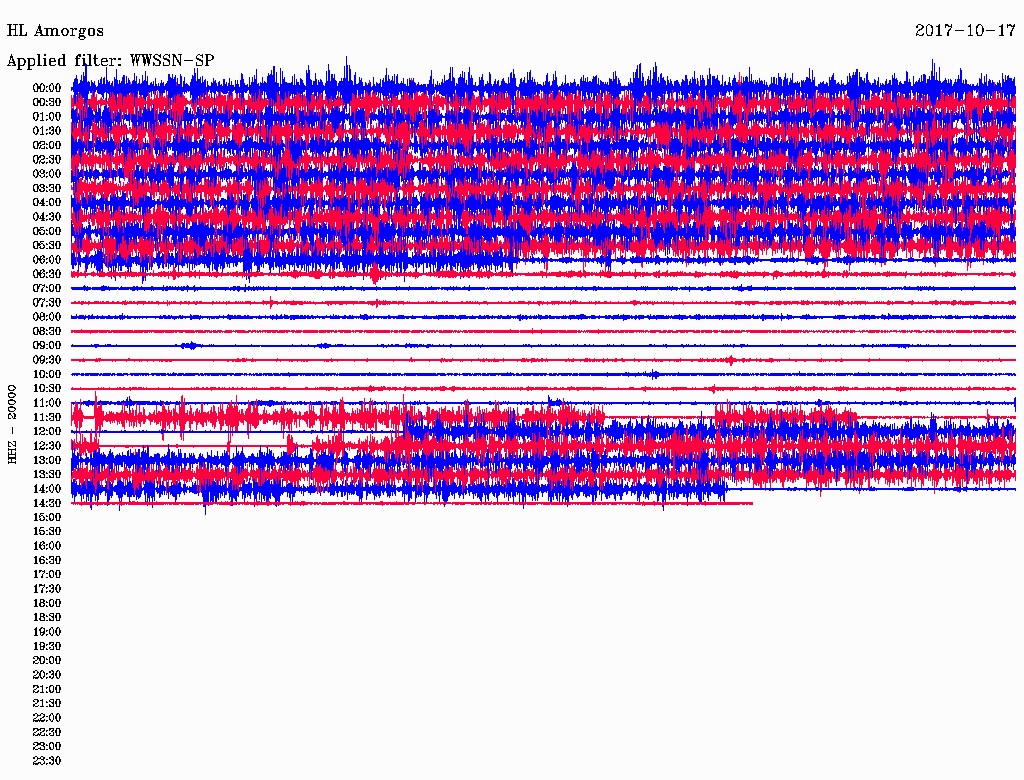Select the 09:30 time label

47,360
